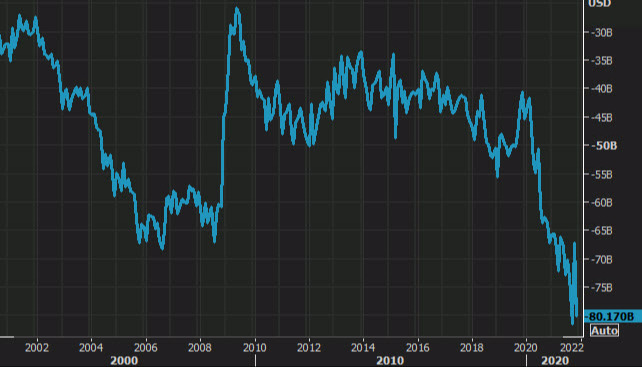
Task: Click the -45B axis label
Action: 601,118
